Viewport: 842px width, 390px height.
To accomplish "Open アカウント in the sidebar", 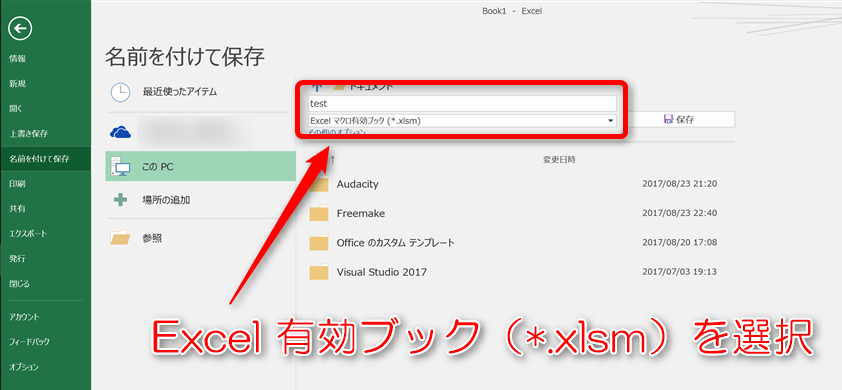I will (x=24, y=317).
